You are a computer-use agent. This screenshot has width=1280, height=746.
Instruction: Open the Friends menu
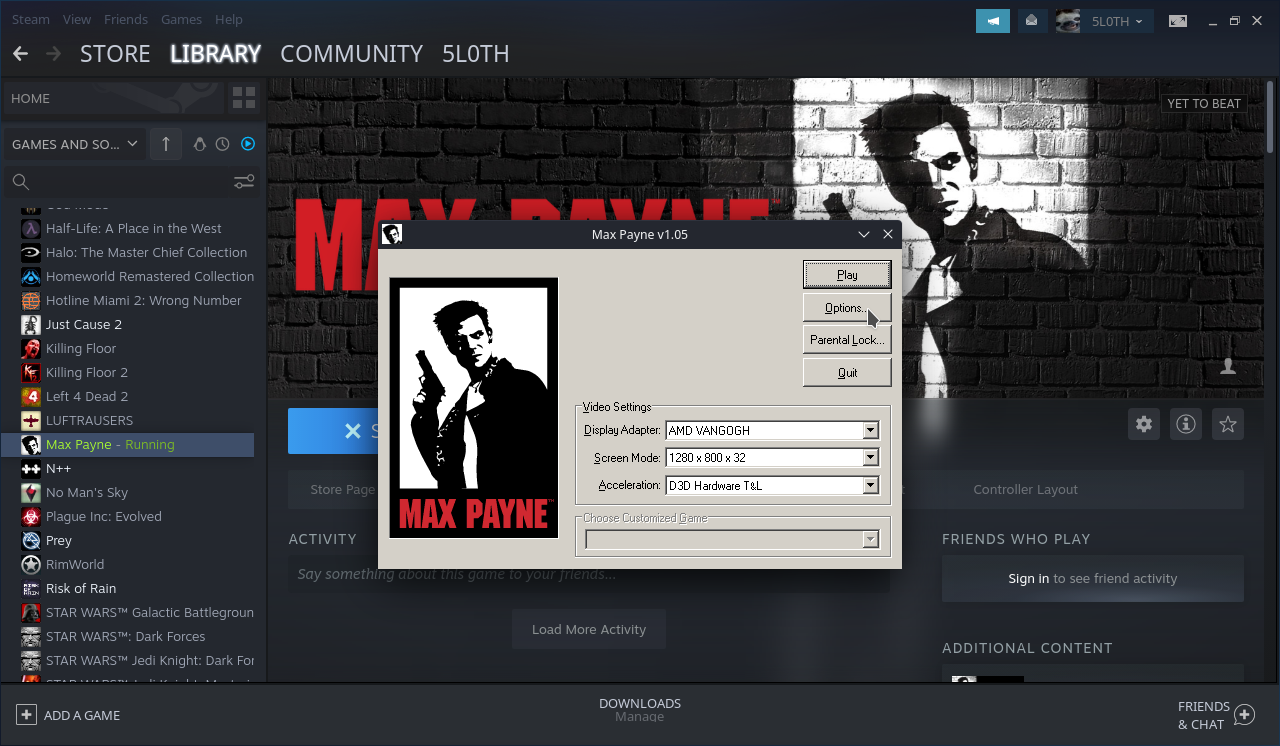tap(126, 19)
